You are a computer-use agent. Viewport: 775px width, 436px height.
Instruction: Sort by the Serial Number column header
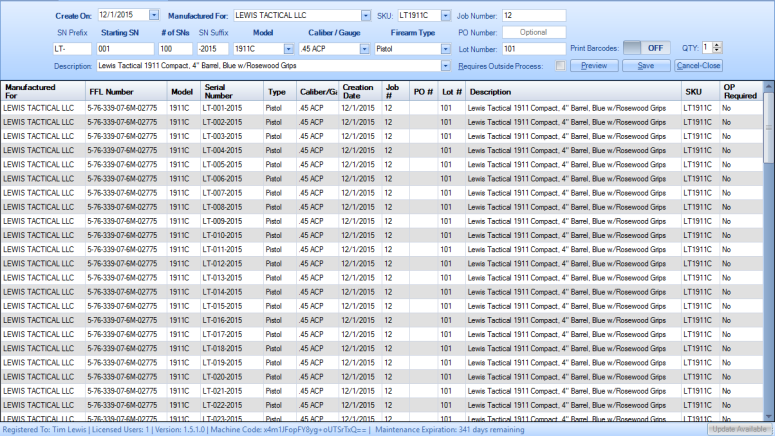coord(231,91)
